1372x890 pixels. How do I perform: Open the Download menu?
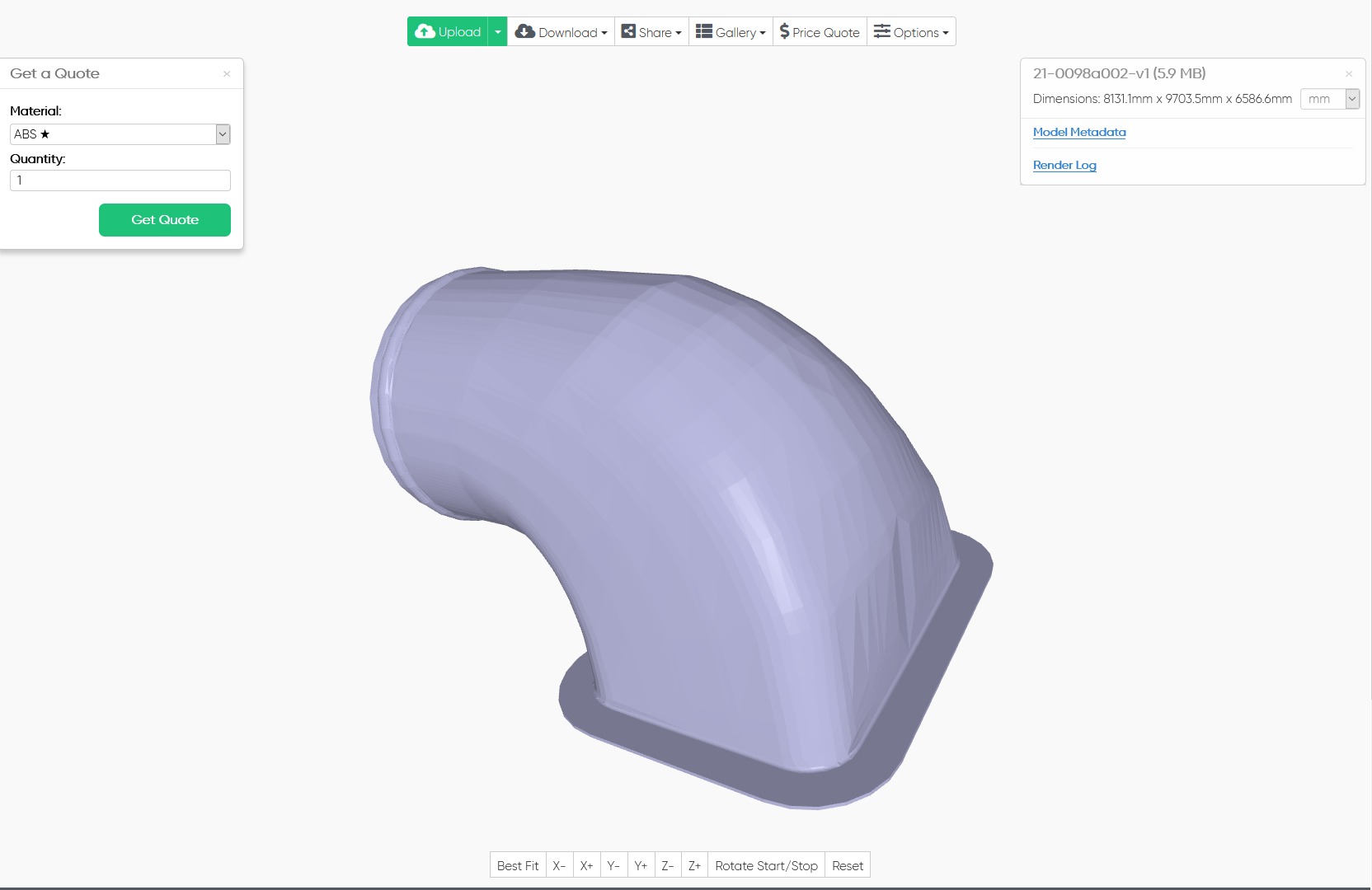pyautogui.click(x=561, y=32)
